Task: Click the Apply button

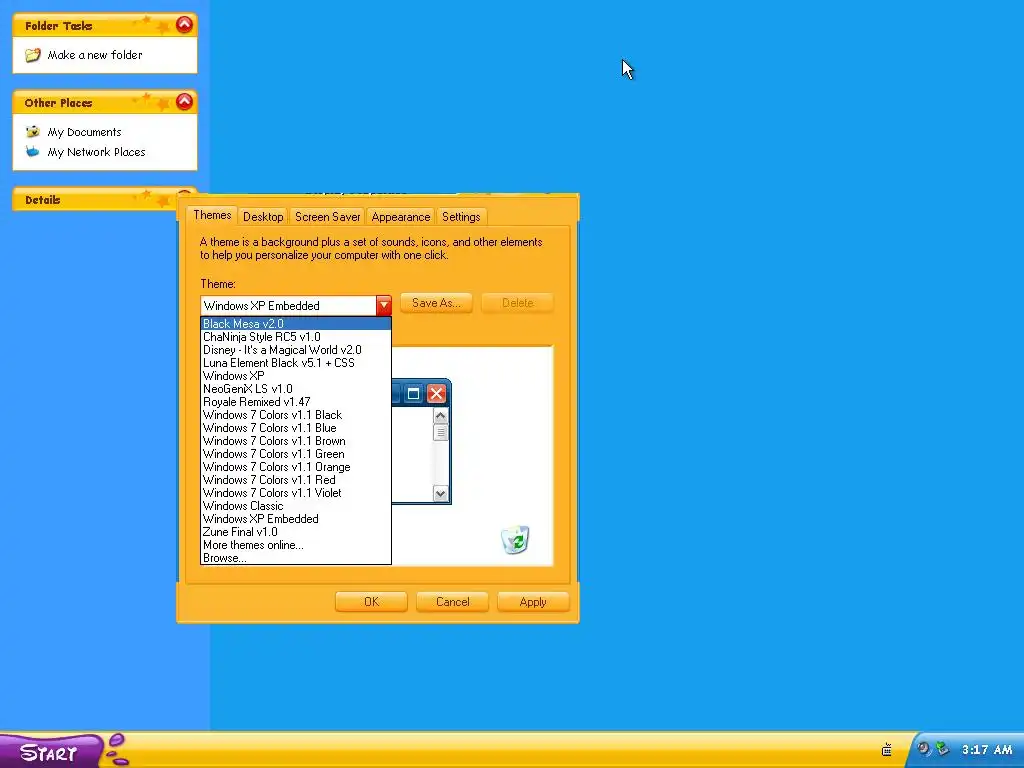Action: (x=533, y=601)
